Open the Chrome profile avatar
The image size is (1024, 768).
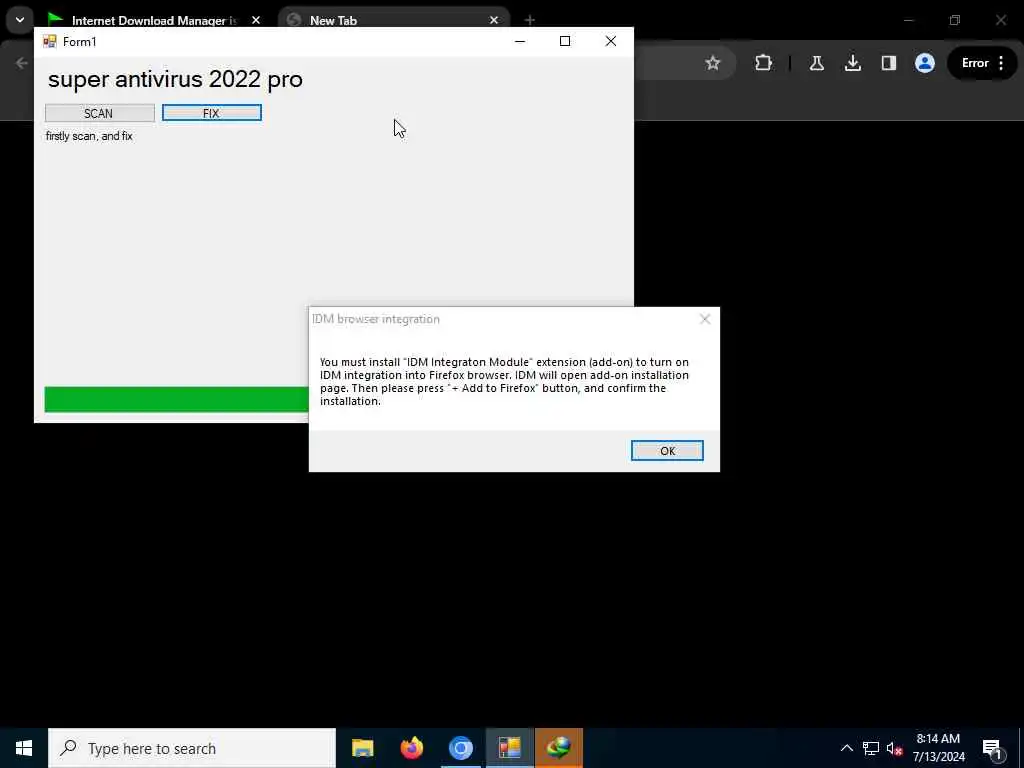[x=925, y=63]
